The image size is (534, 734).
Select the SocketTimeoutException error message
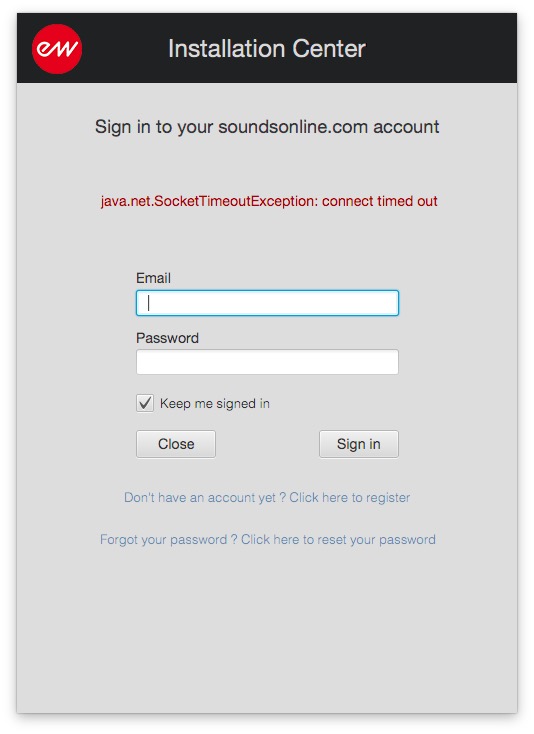tap(269, 201)
